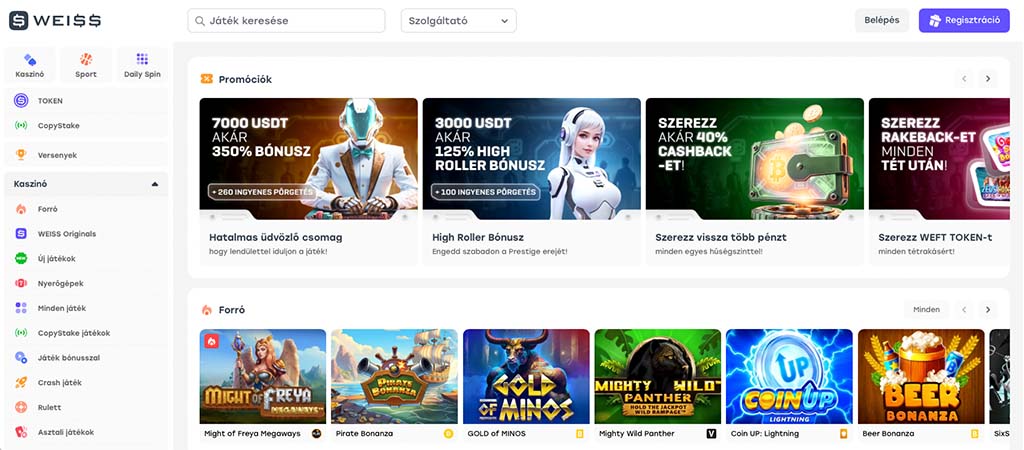Click provider badge on Mighty Wild Panther
Viewport: 1024px width, 450px height.
pos(711,434)
